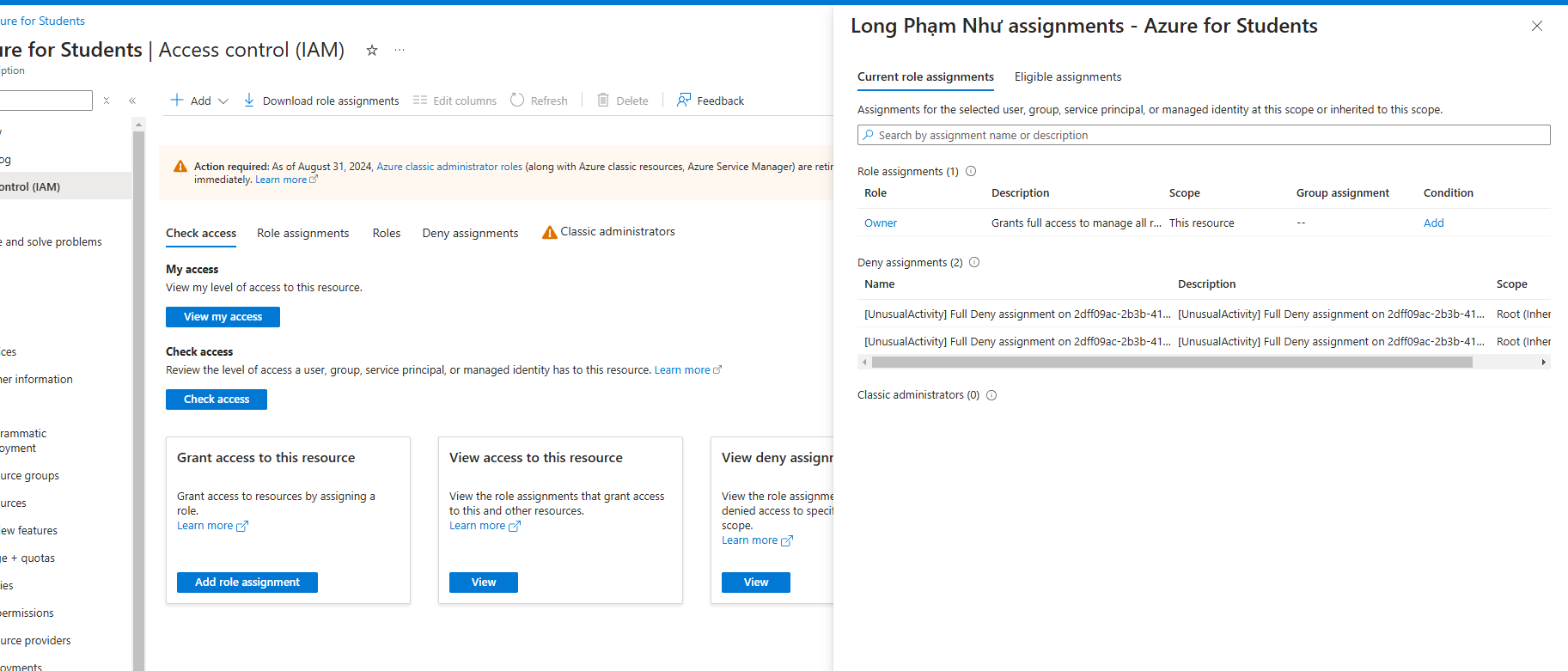Select the first UnusualActivity deny assignment name
The height and width of the screenshot is (671, 1568).
[1017, 314]
